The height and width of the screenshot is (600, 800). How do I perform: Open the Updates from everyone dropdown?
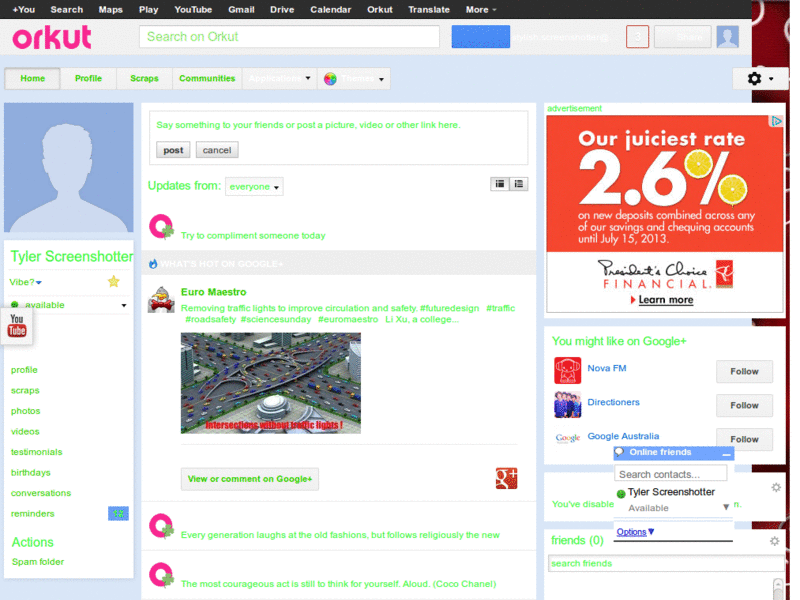coord(254,187)
